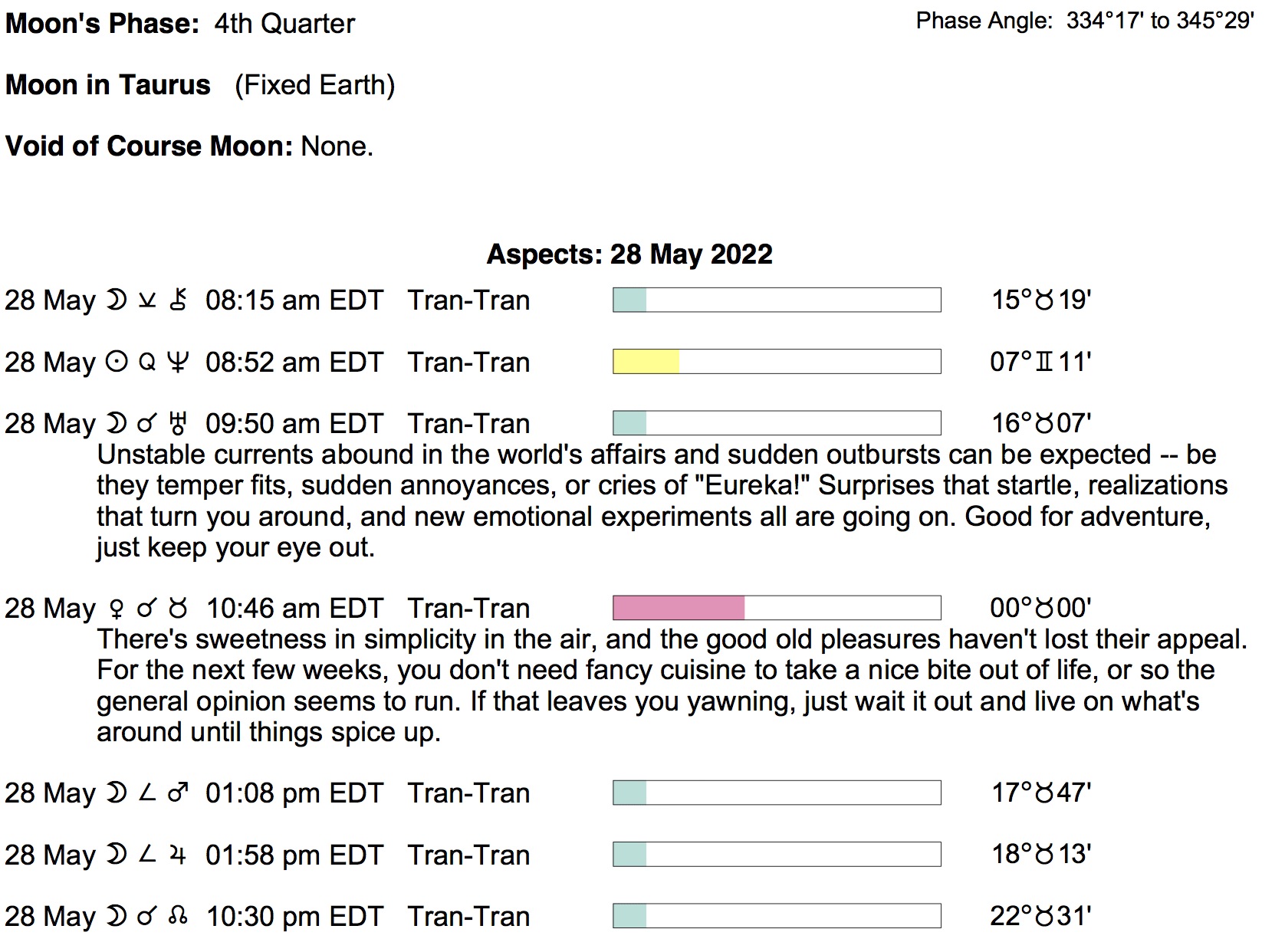
Task: Select the Jupiter glyph at 01:58 pm
Action: [178, 855]
